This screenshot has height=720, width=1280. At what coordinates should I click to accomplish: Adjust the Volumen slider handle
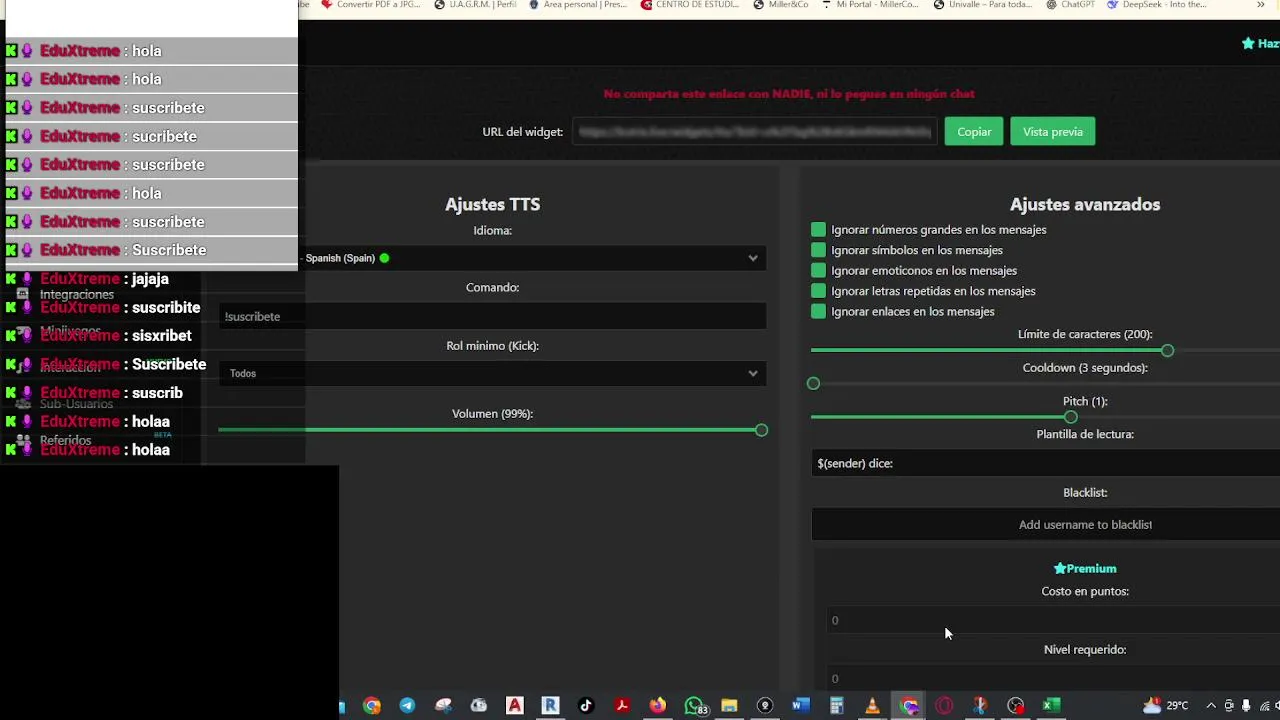pyautogui.click(x=761, y=430)
